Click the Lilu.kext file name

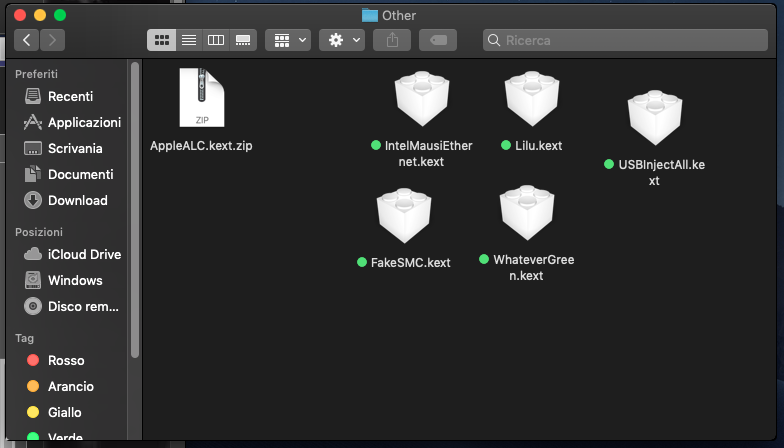[538, 146]
